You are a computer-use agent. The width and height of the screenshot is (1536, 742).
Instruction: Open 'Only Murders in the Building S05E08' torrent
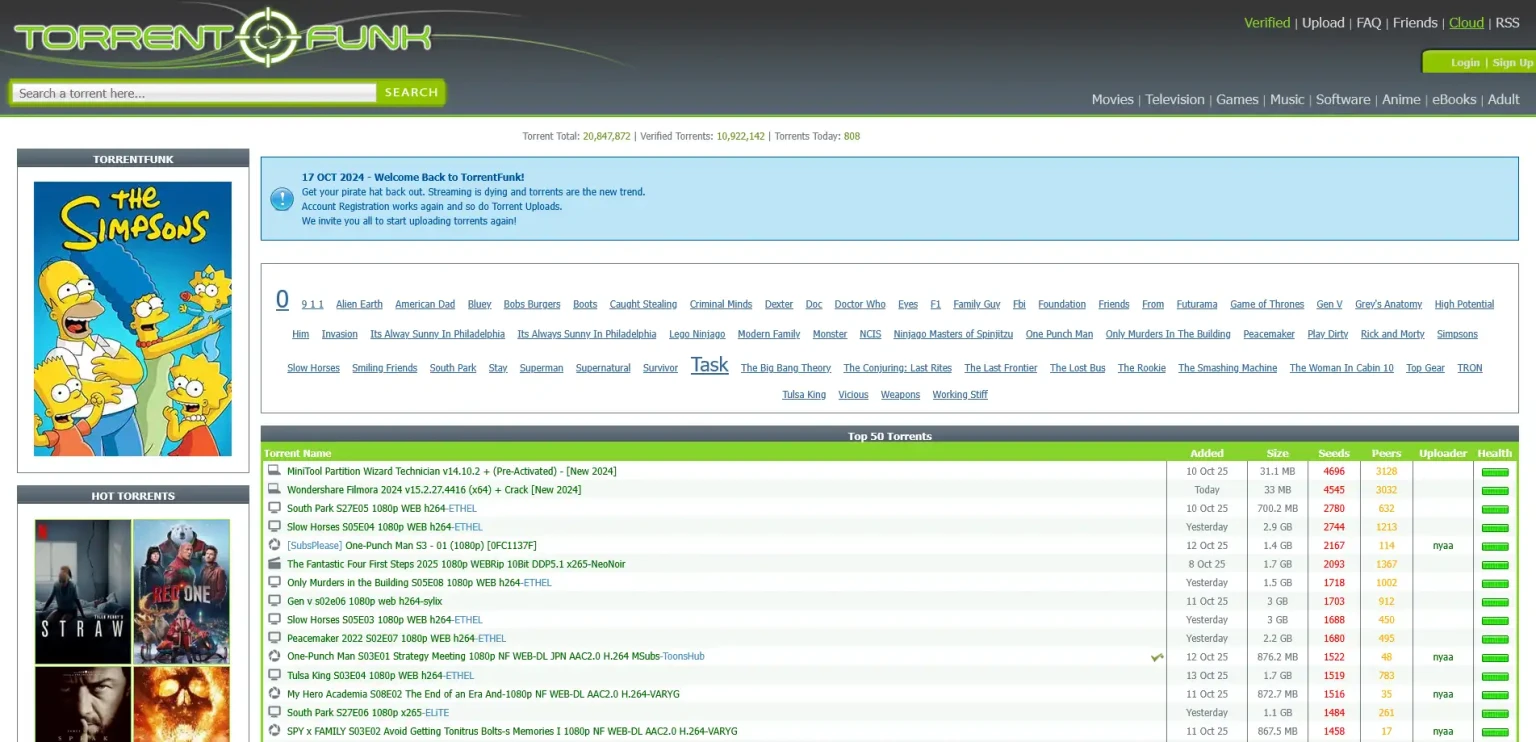click(419, 582)
